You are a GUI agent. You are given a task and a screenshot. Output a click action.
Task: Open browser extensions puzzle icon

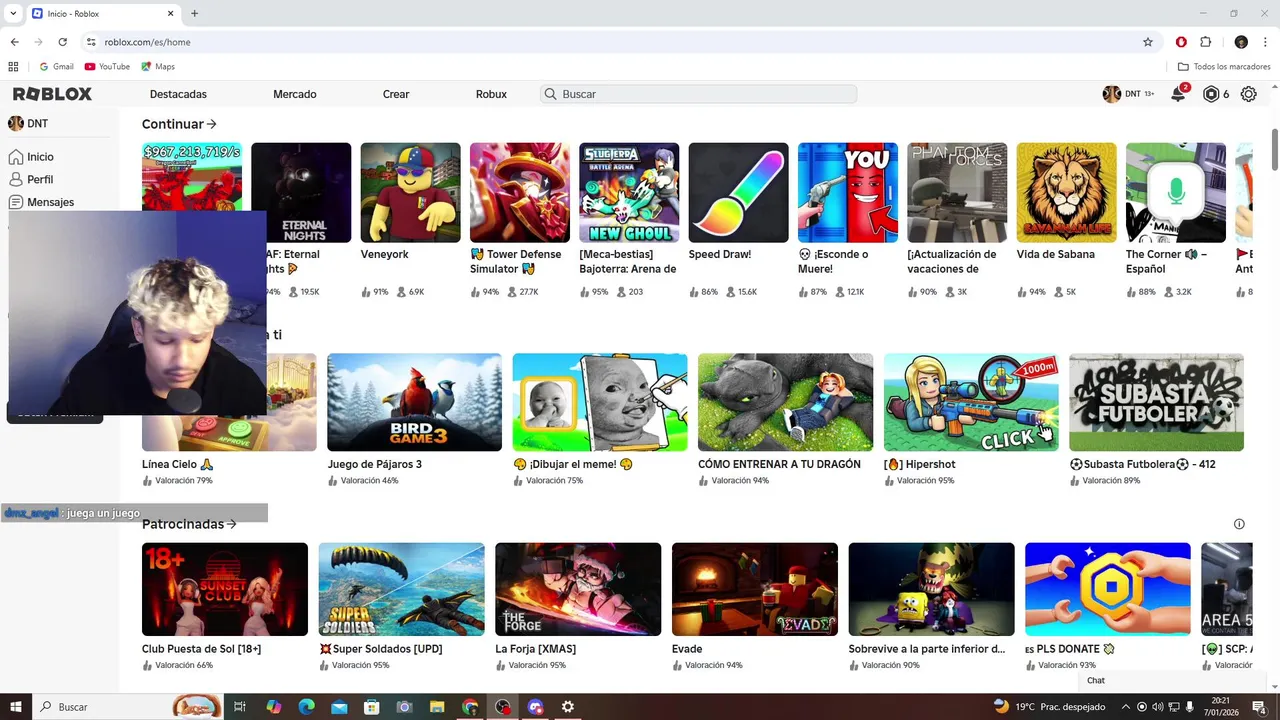[1206, 42]
